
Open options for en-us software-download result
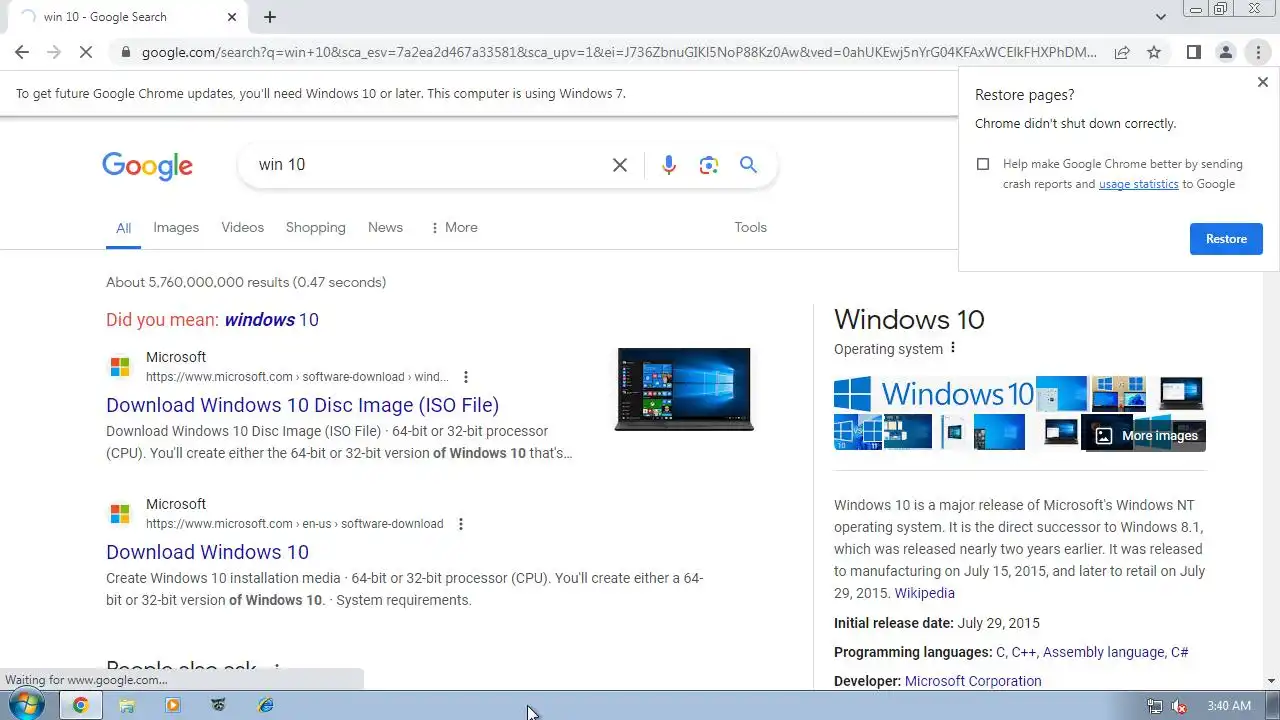tap(460, 524)
